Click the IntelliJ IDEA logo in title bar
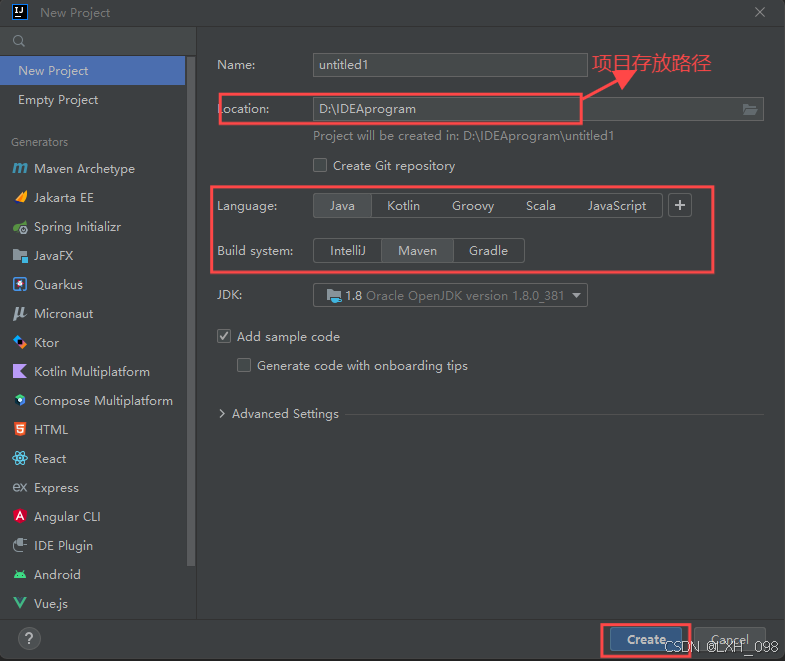This screenshot has width=785, height=661. tap(20, 12)
